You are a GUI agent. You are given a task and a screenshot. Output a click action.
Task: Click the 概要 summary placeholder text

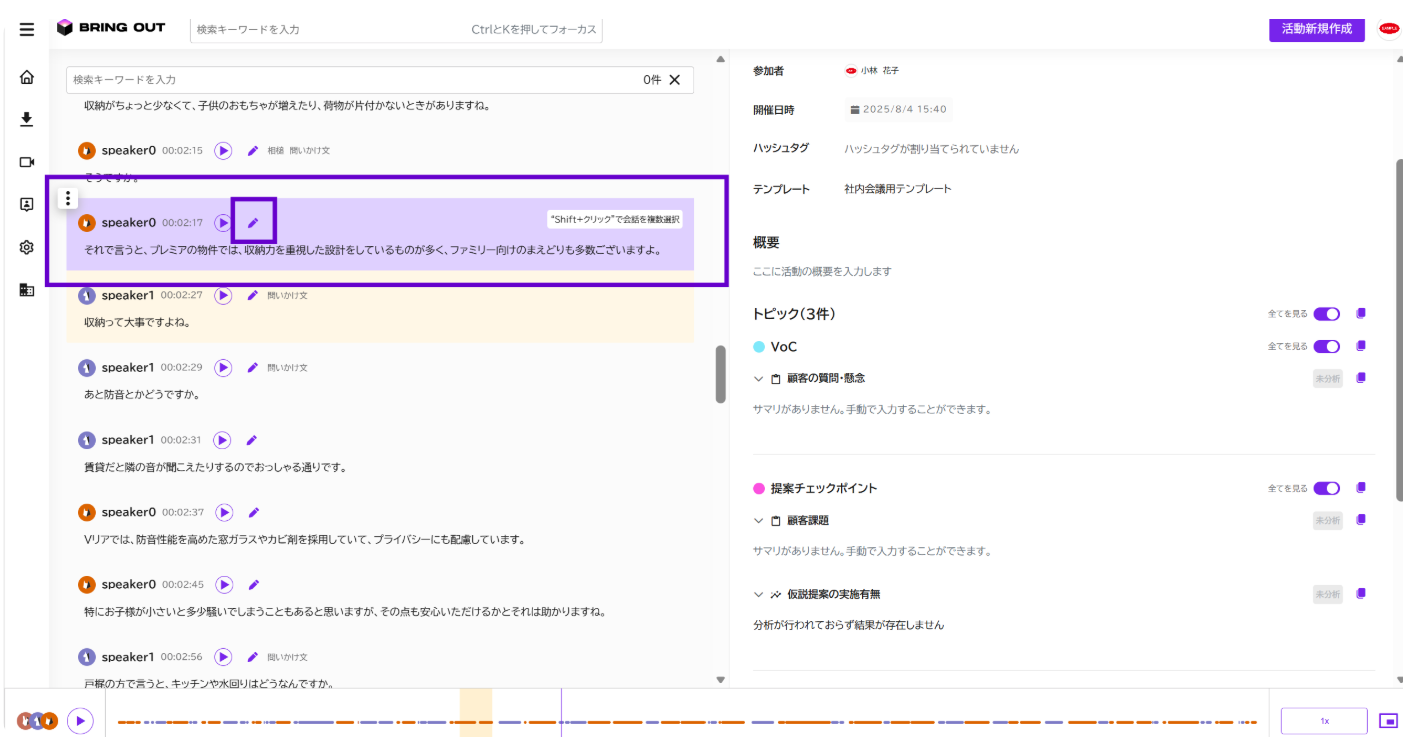tap(822, 271)
